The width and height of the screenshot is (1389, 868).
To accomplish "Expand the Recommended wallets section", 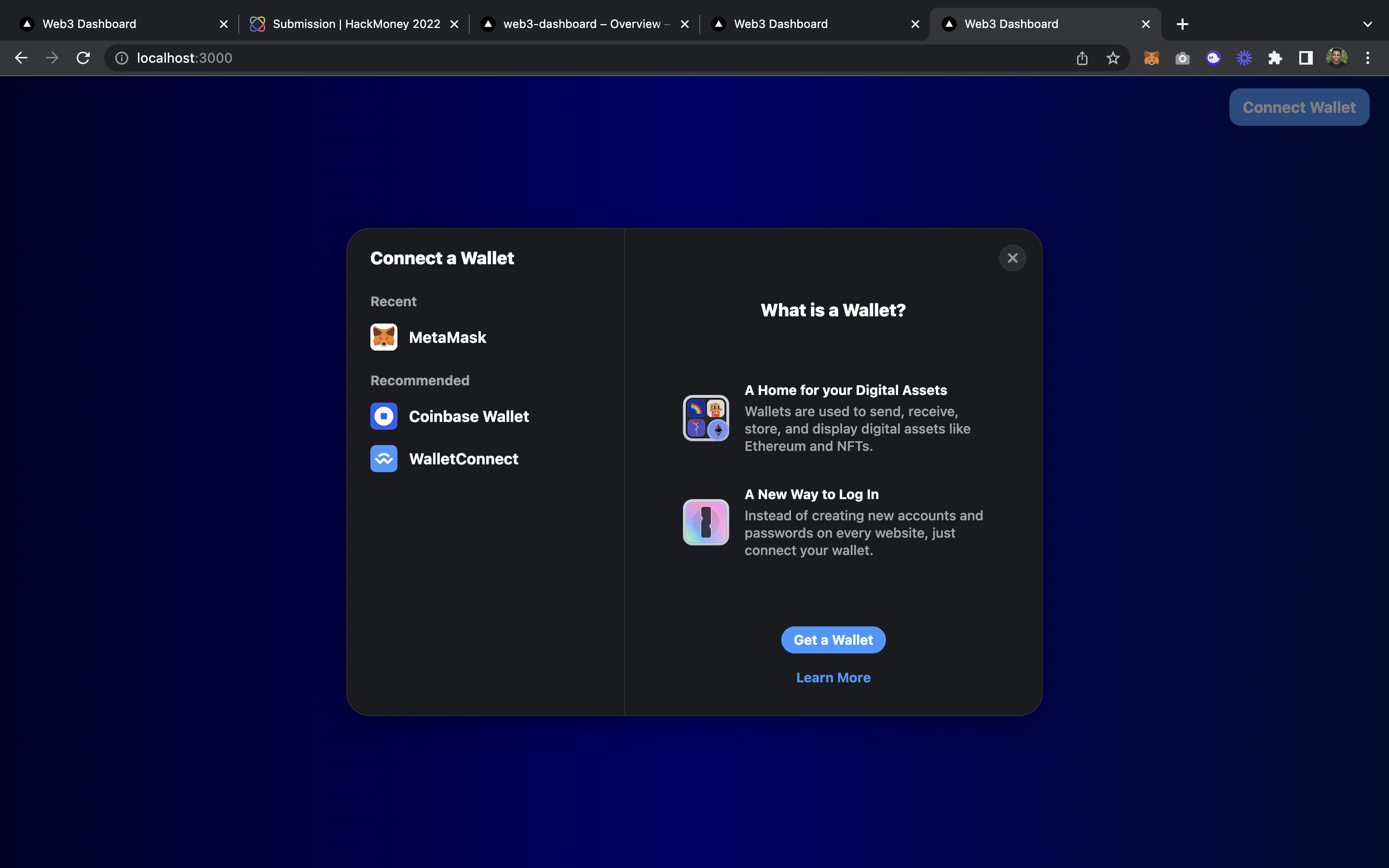I will [420, 380].
